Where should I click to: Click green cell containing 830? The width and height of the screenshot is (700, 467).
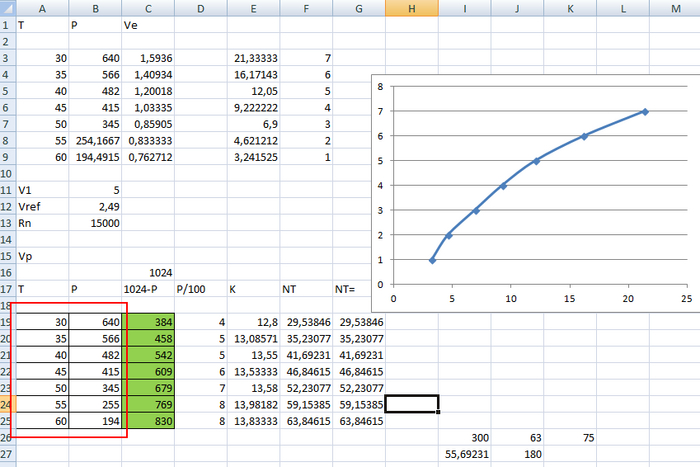tap(148, 421)
